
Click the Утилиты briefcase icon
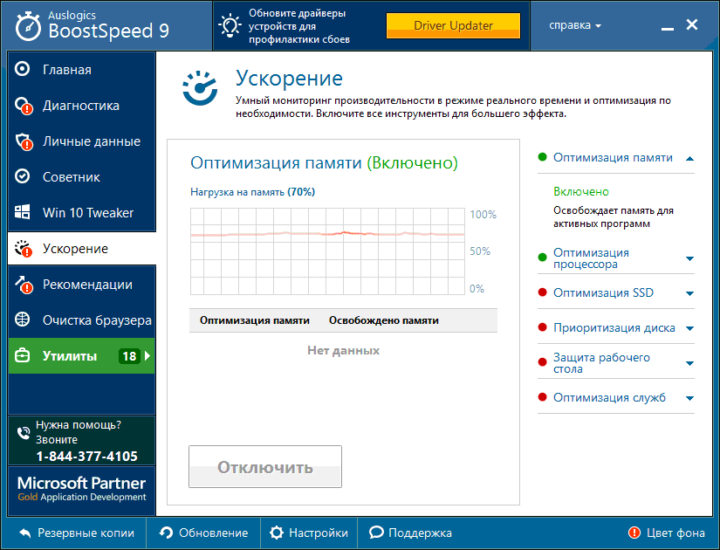point(23,356)
